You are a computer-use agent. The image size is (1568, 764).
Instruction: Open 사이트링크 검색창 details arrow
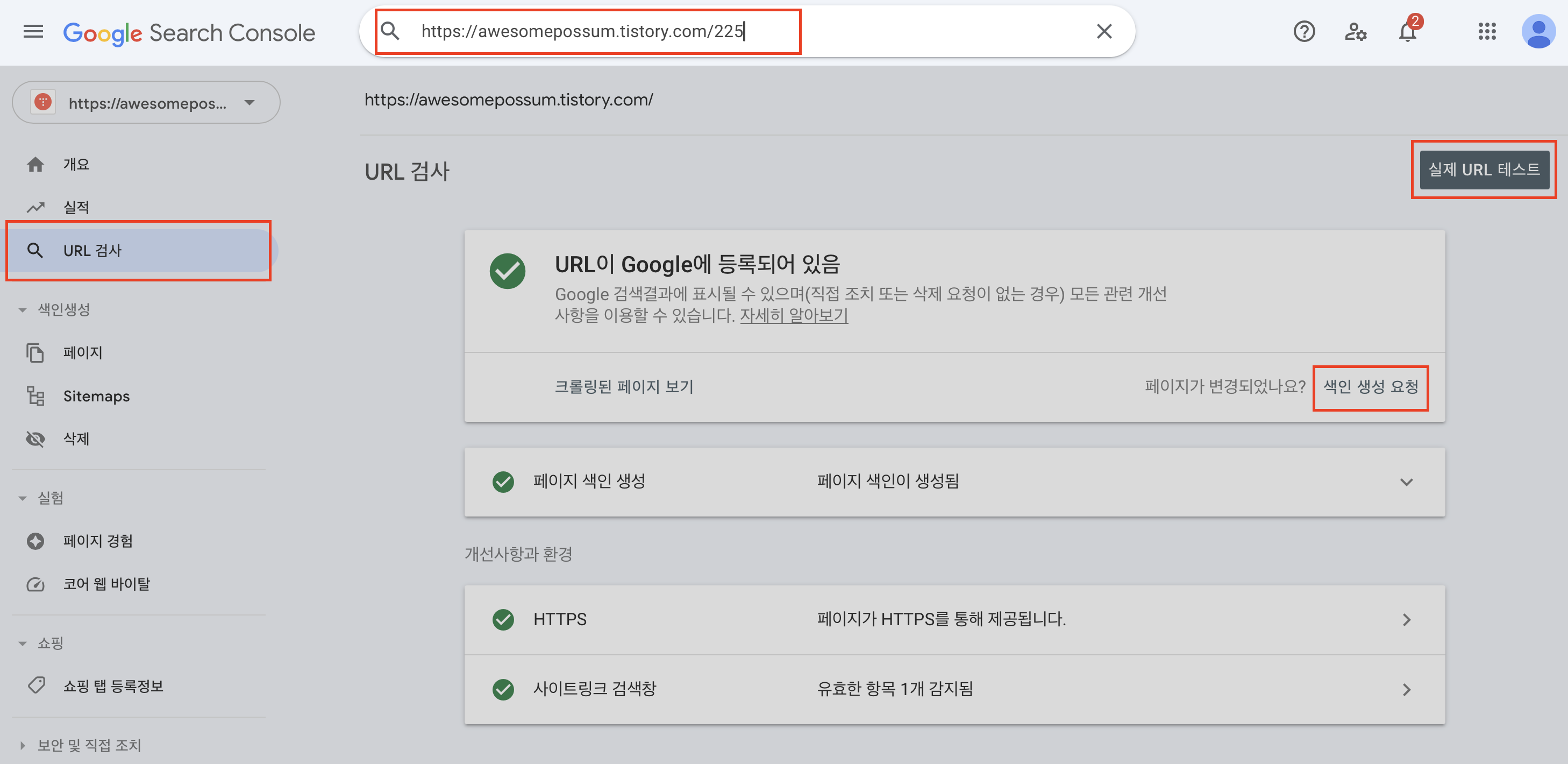click(x=1406, y=690)
